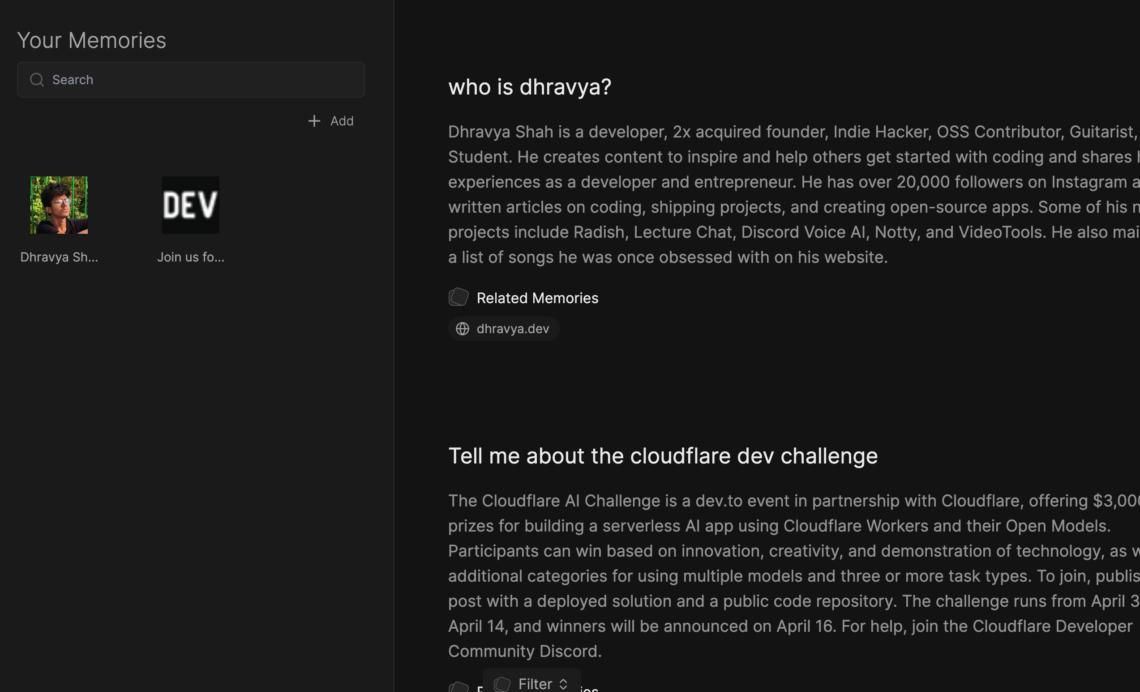This screenshot has width=1140, height=692.
Task: Open the Dhravya Shah photo memory
Action: (59, 205)
